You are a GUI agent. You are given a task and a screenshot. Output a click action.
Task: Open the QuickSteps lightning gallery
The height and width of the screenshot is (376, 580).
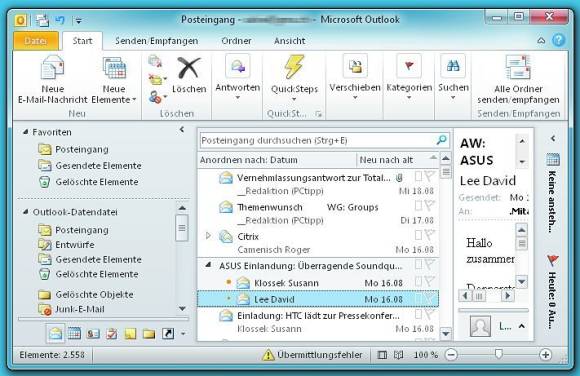(294, 78)
